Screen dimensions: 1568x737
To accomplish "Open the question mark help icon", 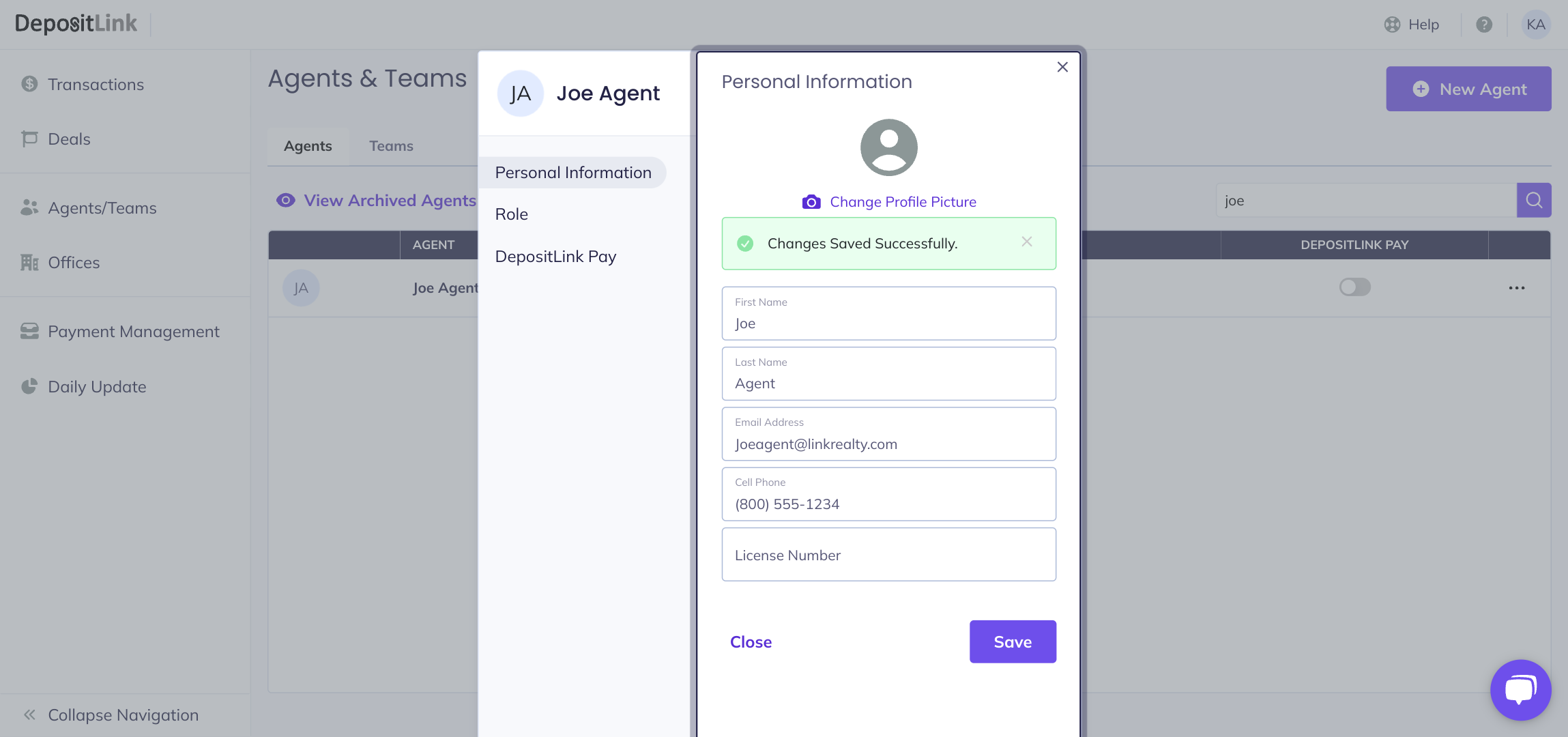I will [x=1483, y=25].
